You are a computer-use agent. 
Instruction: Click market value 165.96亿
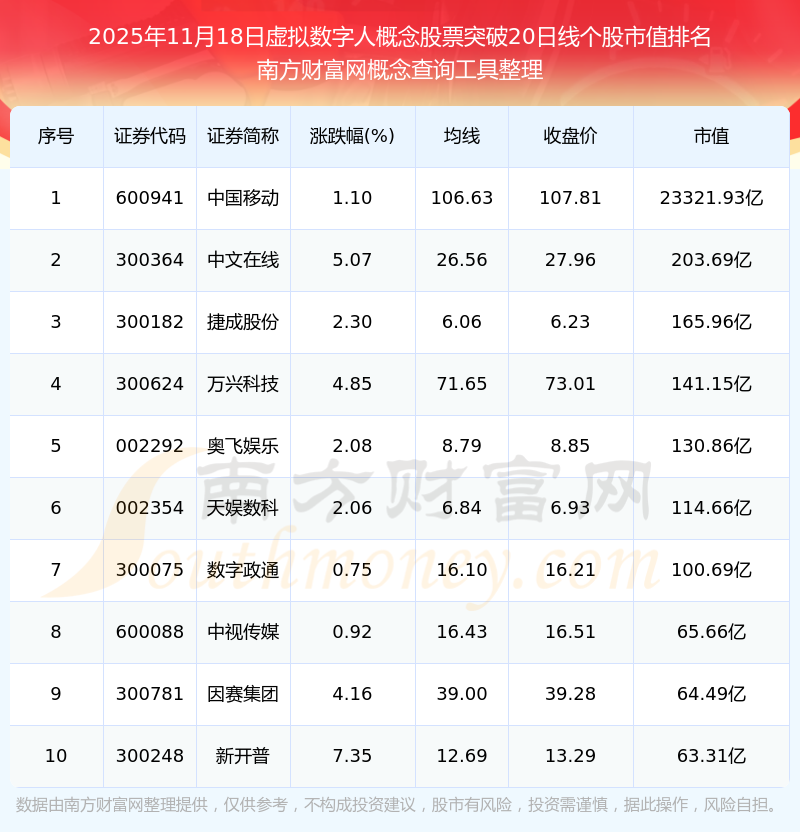tap(711, 322)
